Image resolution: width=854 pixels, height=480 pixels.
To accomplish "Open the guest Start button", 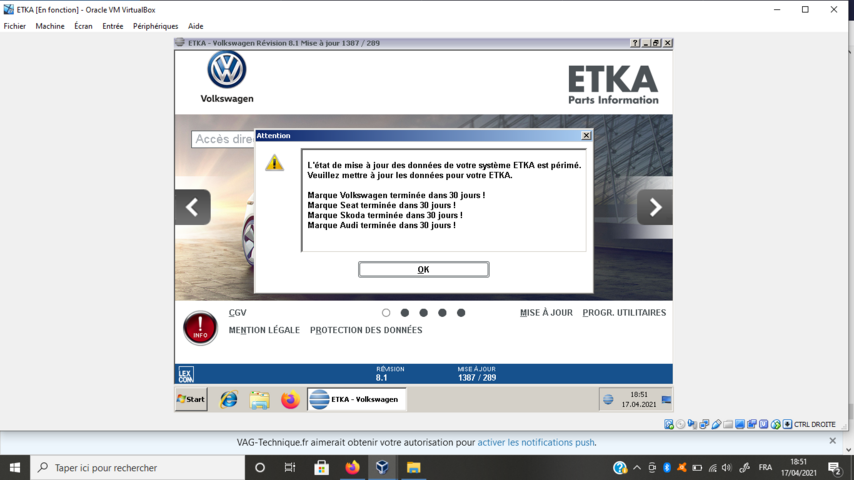I will (191, 399).
